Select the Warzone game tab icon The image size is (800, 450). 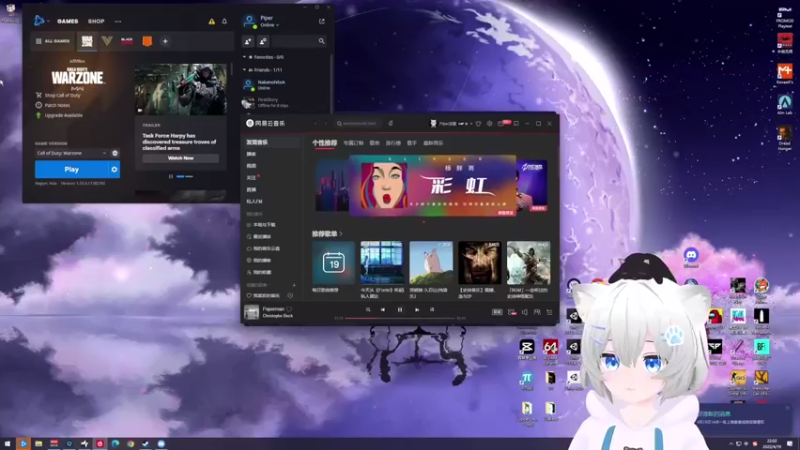(x=87, y=41)
